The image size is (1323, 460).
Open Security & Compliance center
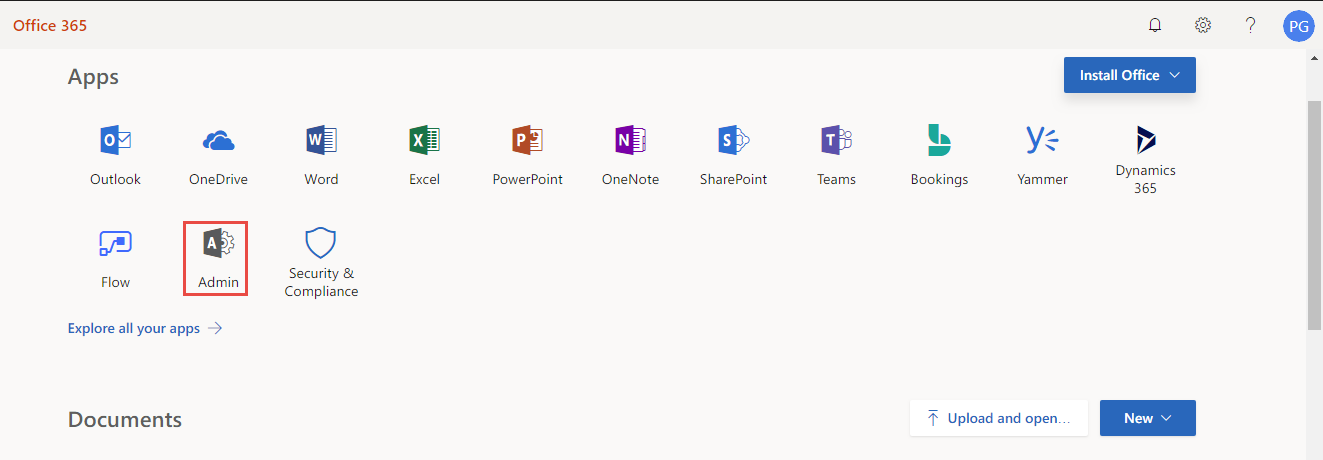click(x=321, y=262)
